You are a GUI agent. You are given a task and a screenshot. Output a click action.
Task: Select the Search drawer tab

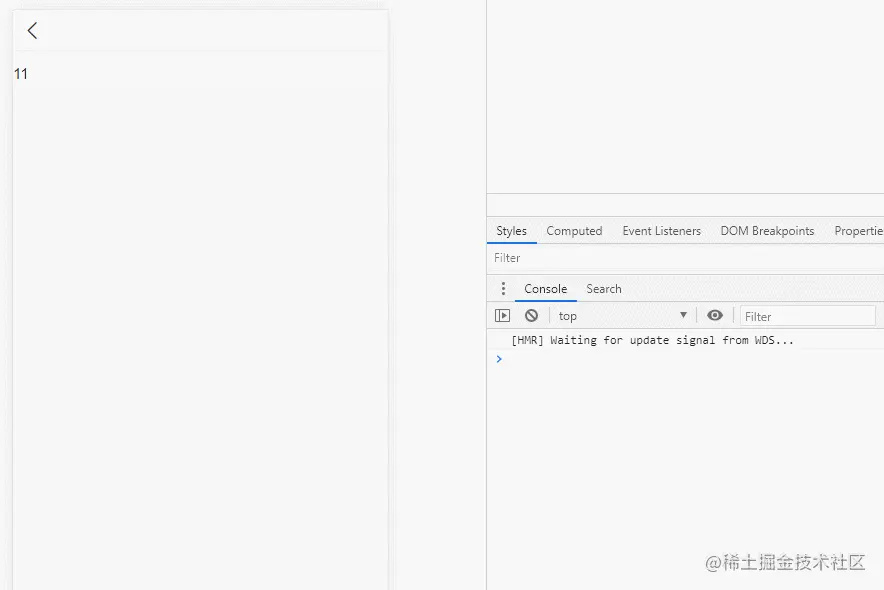point(604,289)
